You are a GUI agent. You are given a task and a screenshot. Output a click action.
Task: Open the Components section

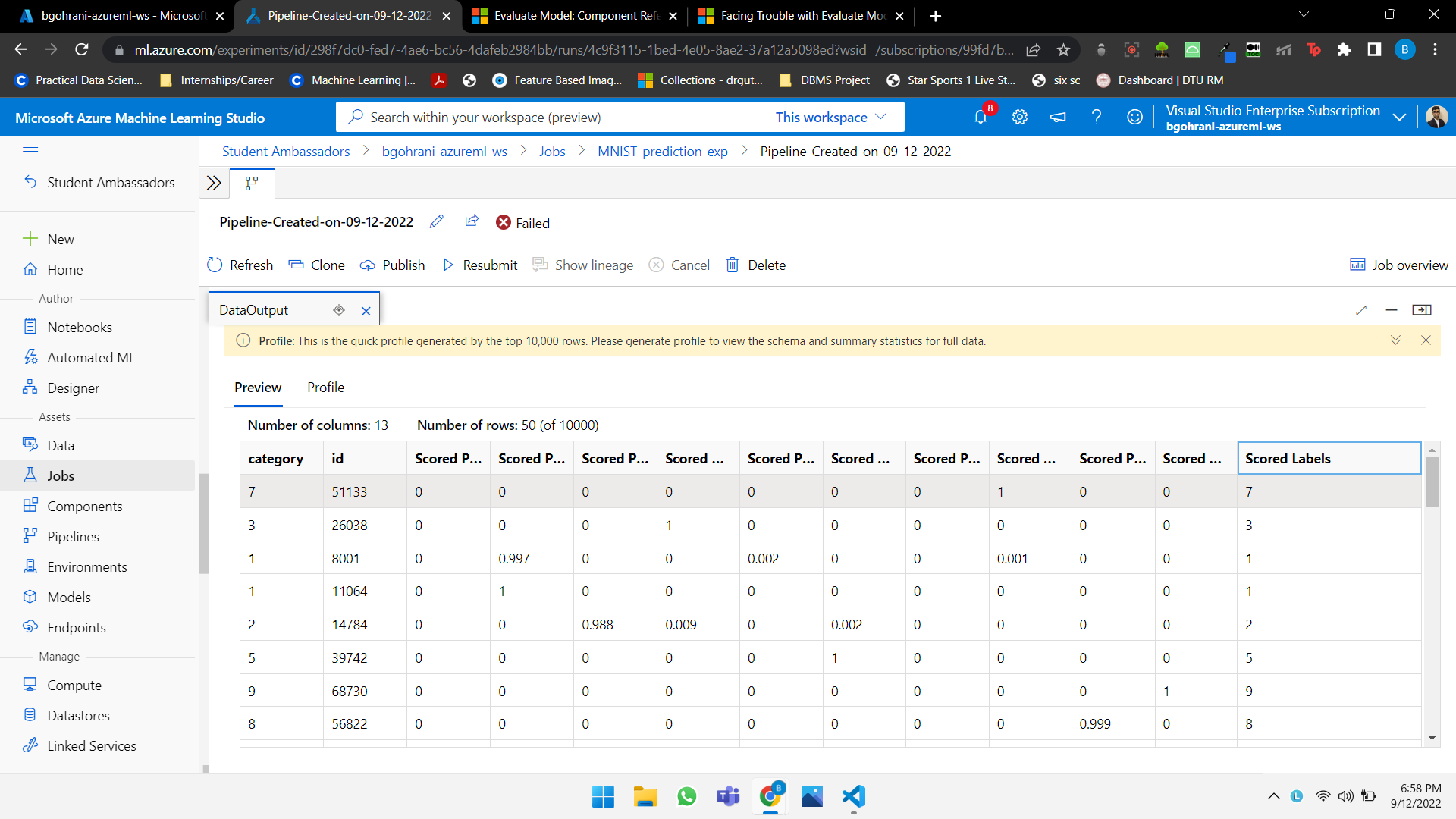point(84,506)
